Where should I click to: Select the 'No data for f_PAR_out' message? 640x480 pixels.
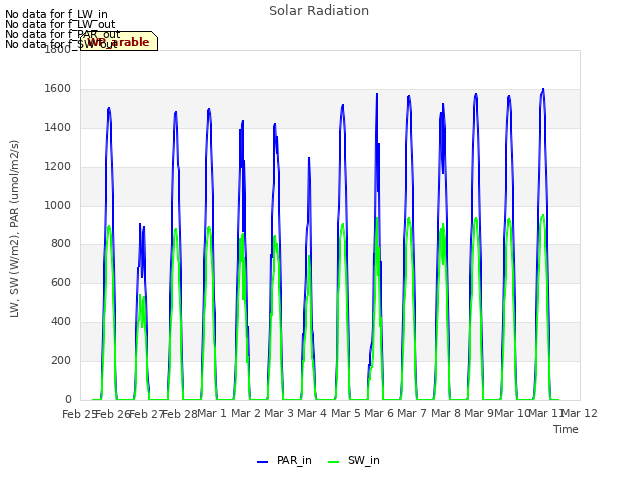tap(62, 34)
